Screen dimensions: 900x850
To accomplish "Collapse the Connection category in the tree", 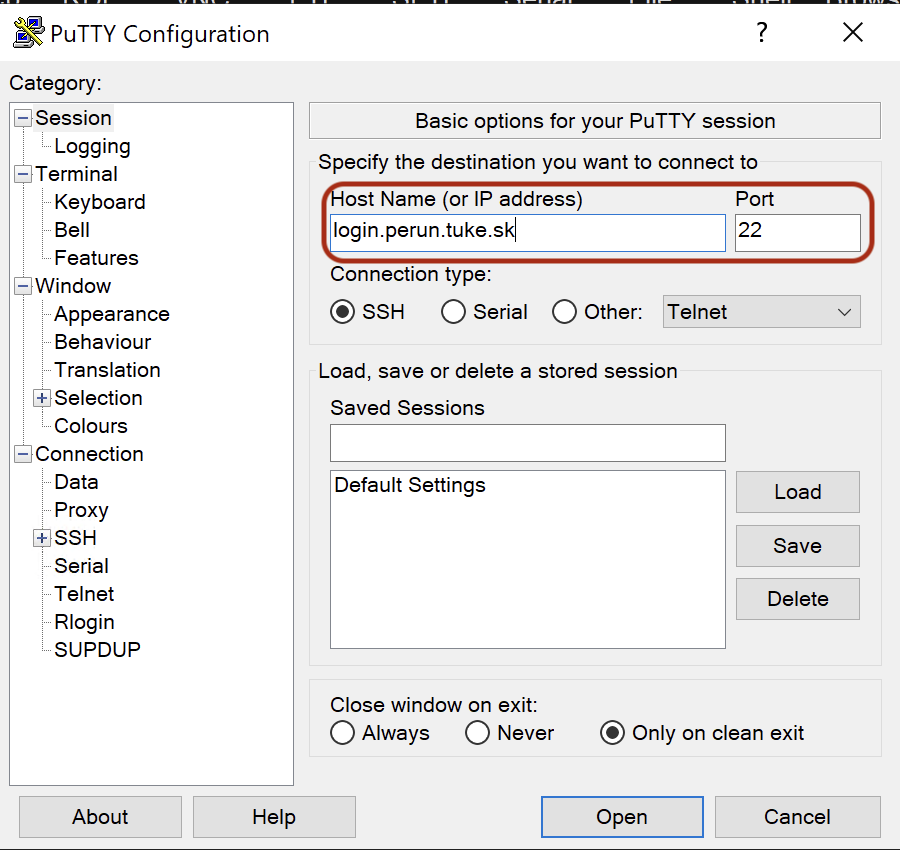I will (21, 453).
